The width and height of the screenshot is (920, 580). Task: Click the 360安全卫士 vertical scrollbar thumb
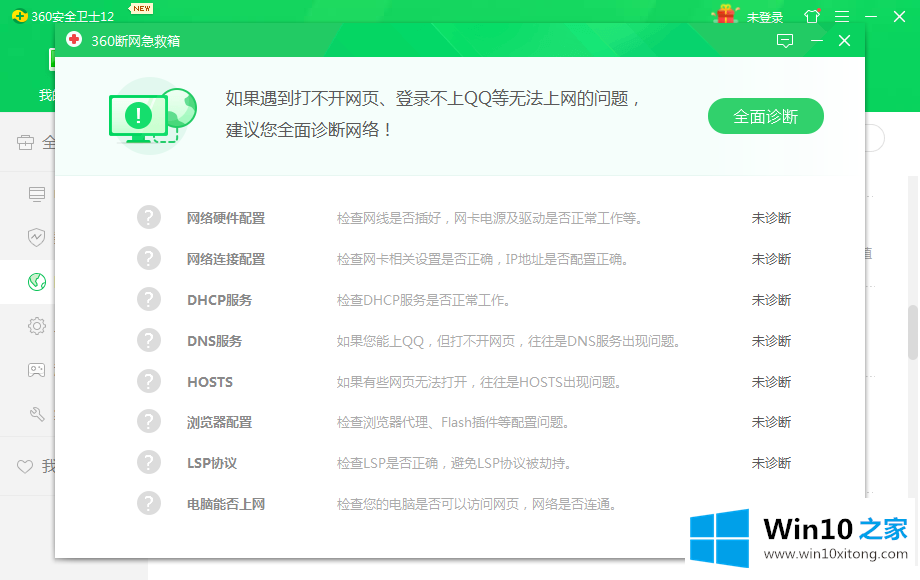913,332
